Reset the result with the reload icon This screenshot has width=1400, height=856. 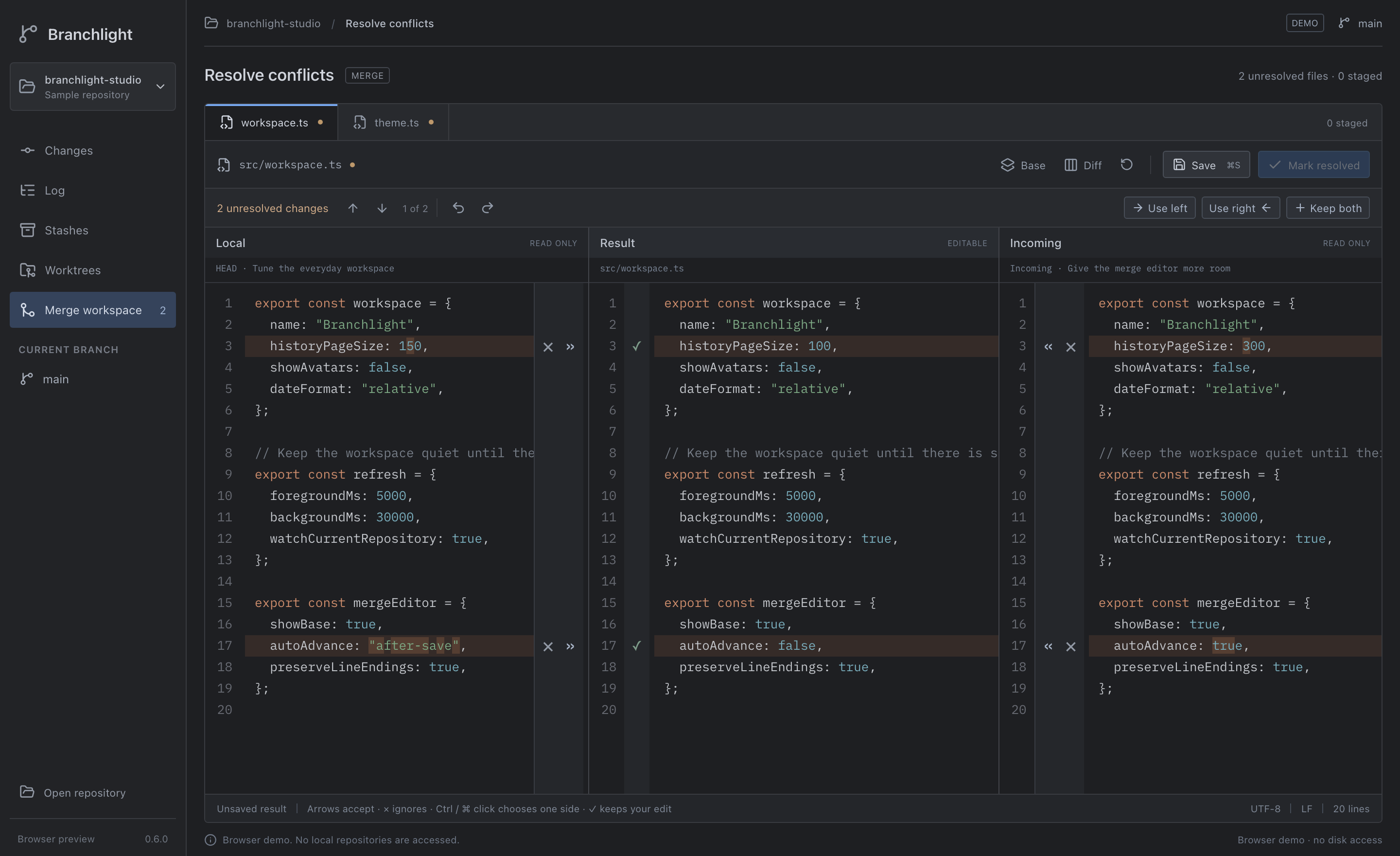(x=1127, y=165)
